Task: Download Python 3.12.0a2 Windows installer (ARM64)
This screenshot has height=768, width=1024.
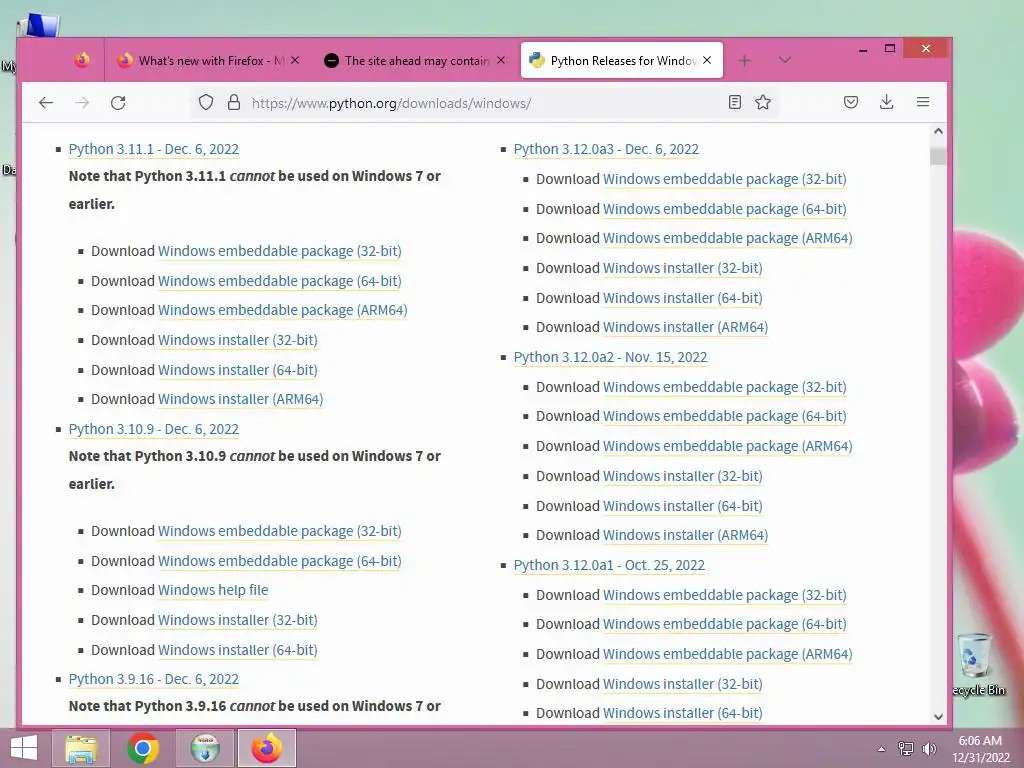Action: click(x=685, y=535)
